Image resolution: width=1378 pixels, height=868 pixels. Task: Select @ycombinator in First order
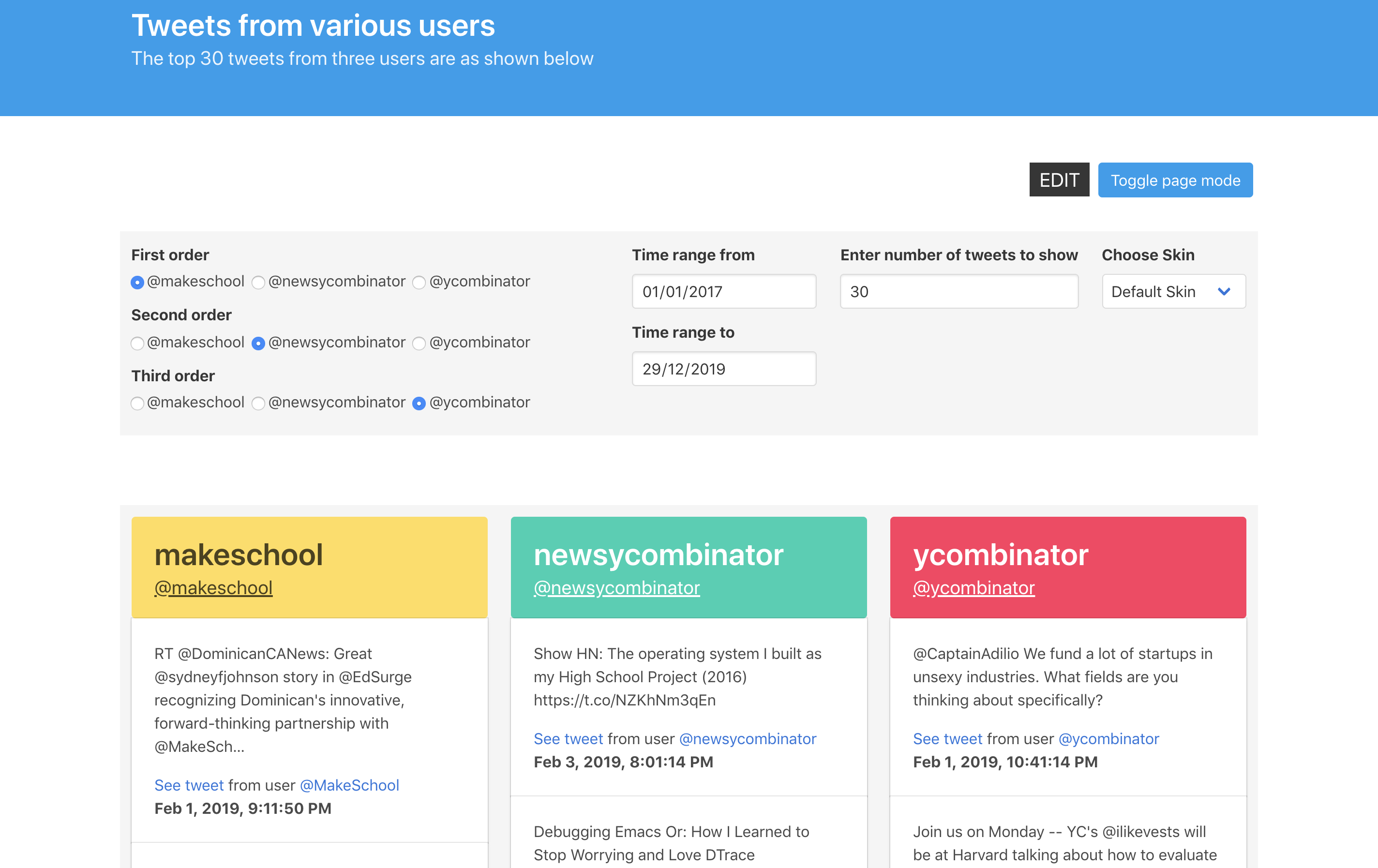[x=419, y=283]
